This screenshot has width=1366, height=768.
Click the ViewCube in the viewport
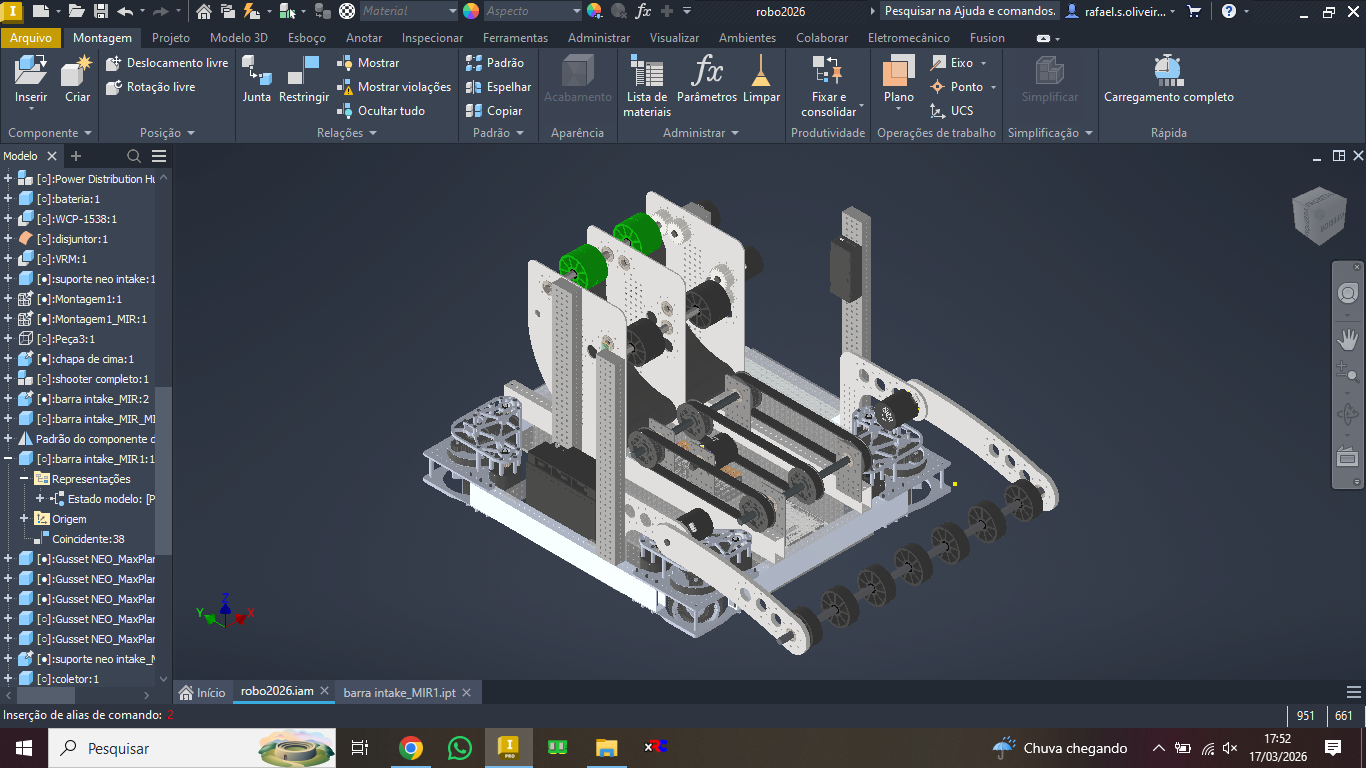pyautogui.click(x=1318, y=215)
